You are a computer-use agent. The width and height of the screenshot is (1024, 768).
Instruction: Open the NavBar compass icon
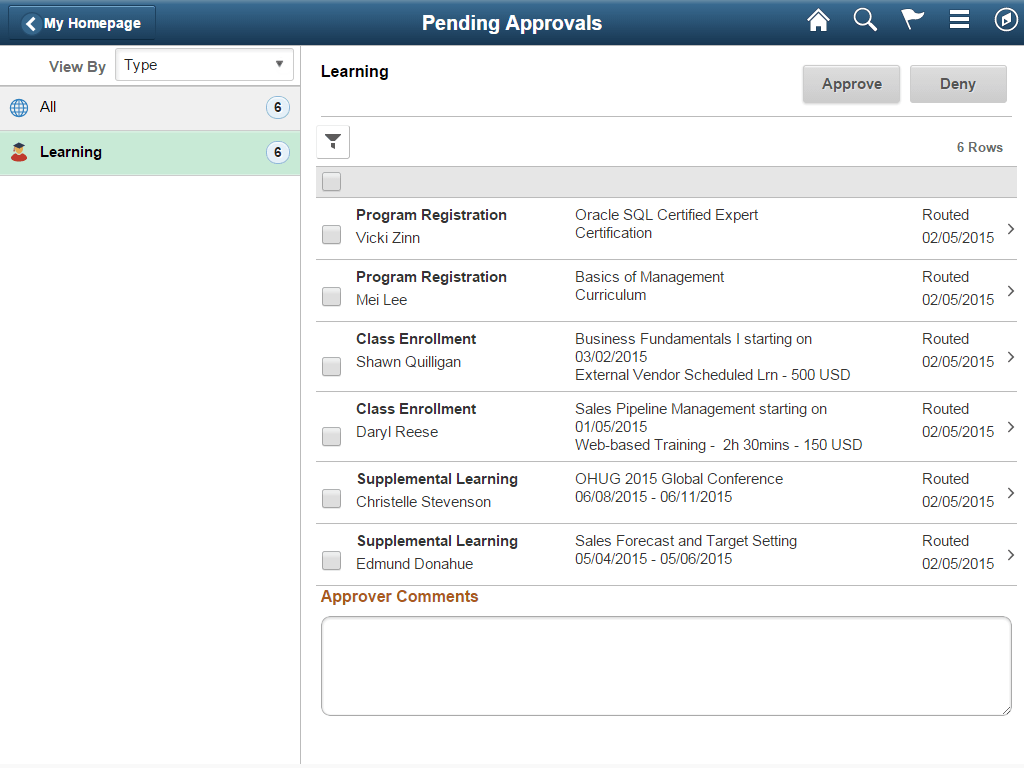click(x=1007, y=19)
